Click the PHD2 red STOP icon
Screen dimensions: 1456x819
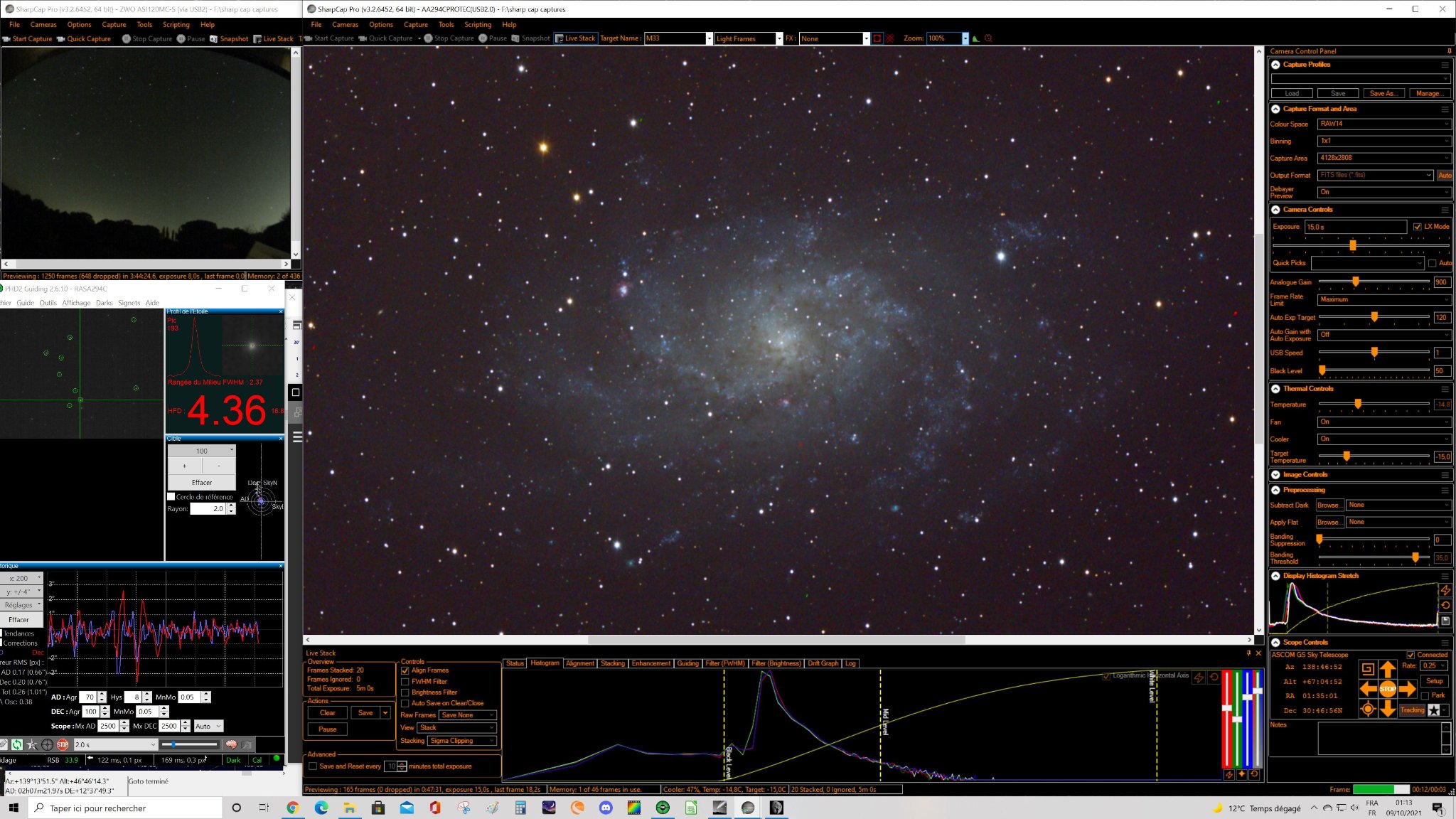click(63, 744)
